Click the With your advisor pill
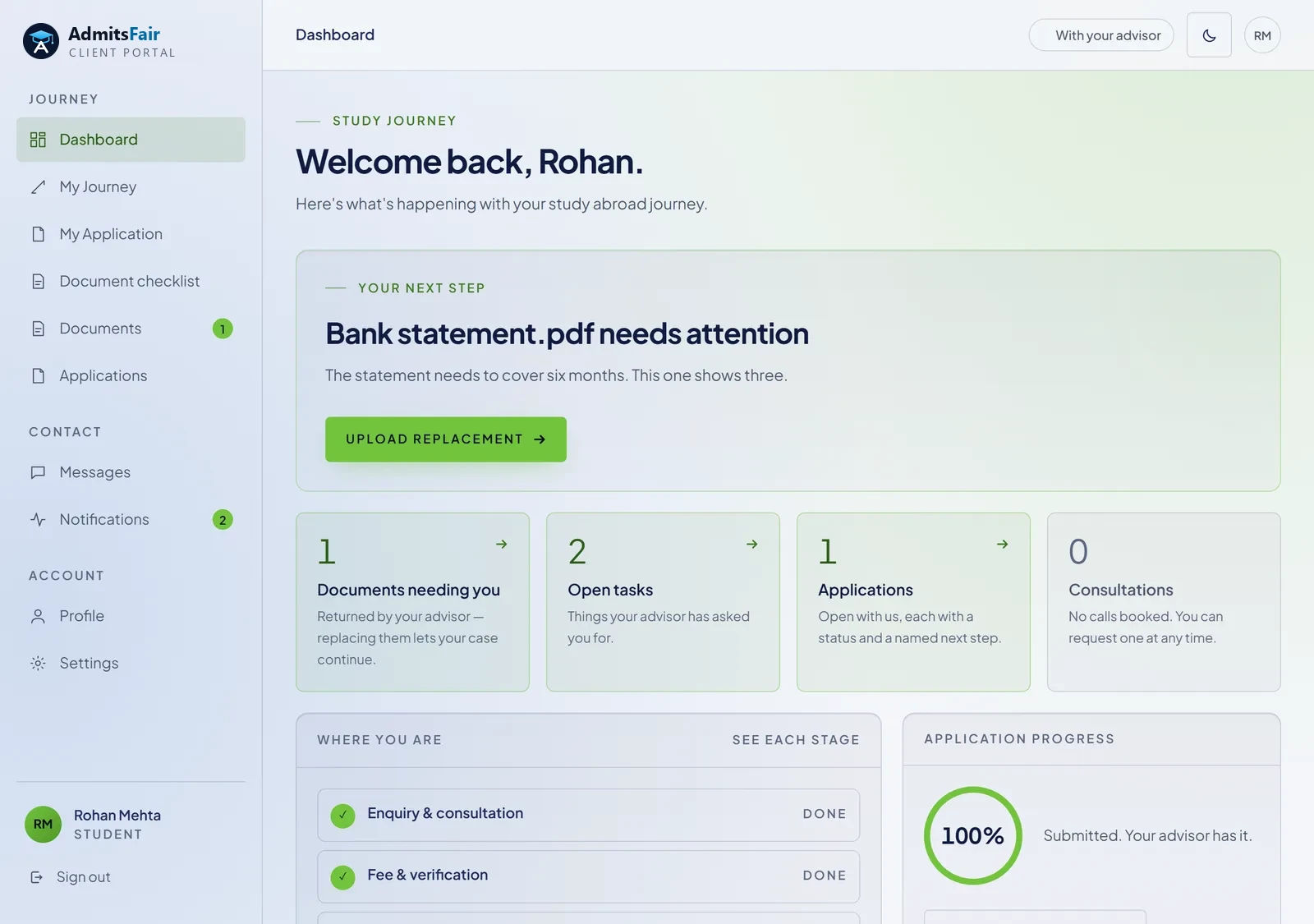The height and width of the screenshot is (924, 1314). (x=1101, y=35)
